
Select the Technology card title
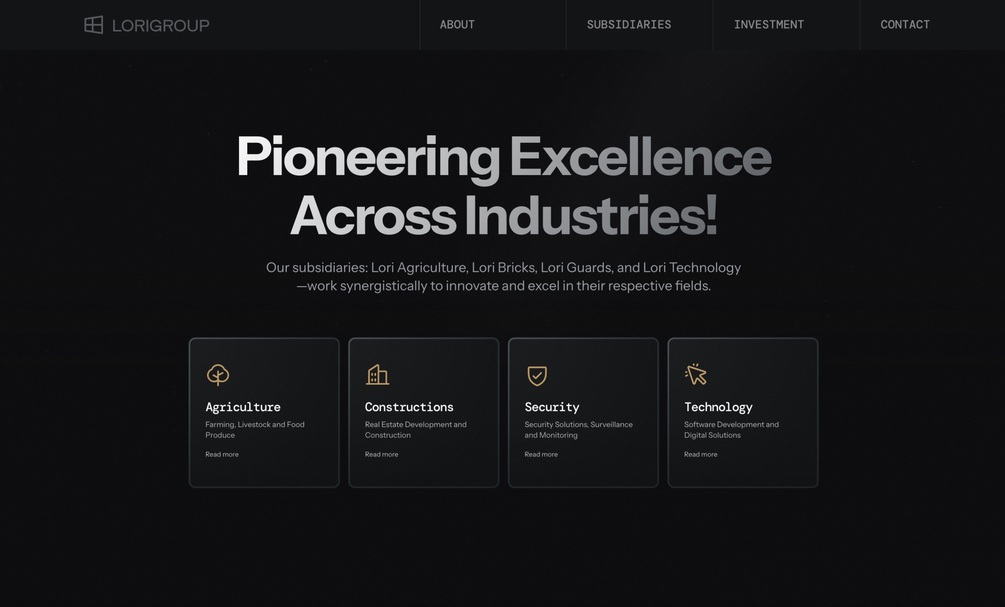718,407
